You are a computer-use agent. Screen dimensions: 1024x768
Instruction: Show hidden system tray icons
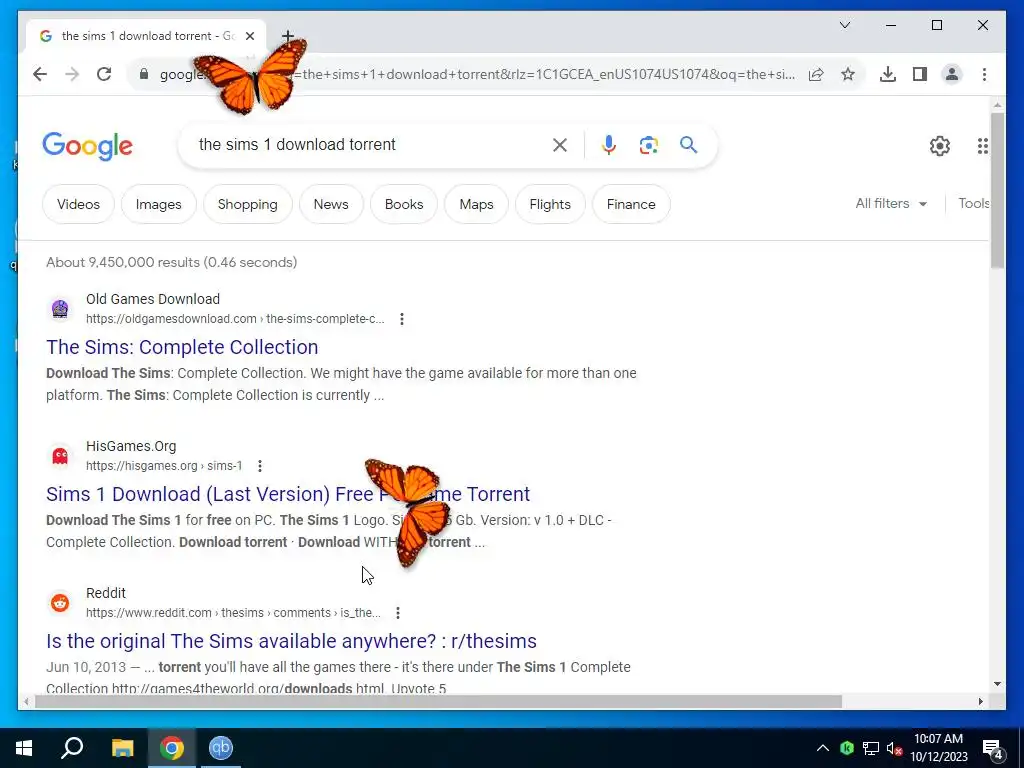point(823,748)
